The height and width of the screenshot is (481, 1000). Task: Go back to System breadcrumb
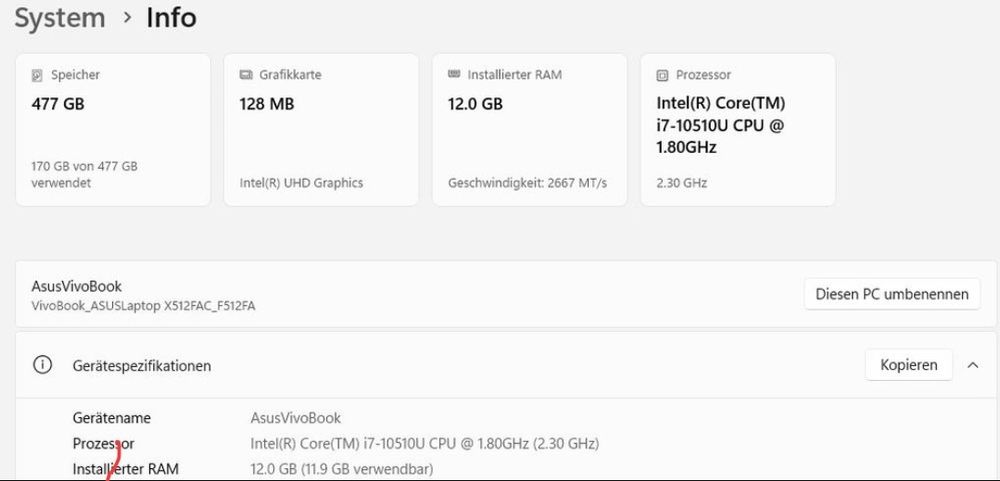[x=59, y=17]
